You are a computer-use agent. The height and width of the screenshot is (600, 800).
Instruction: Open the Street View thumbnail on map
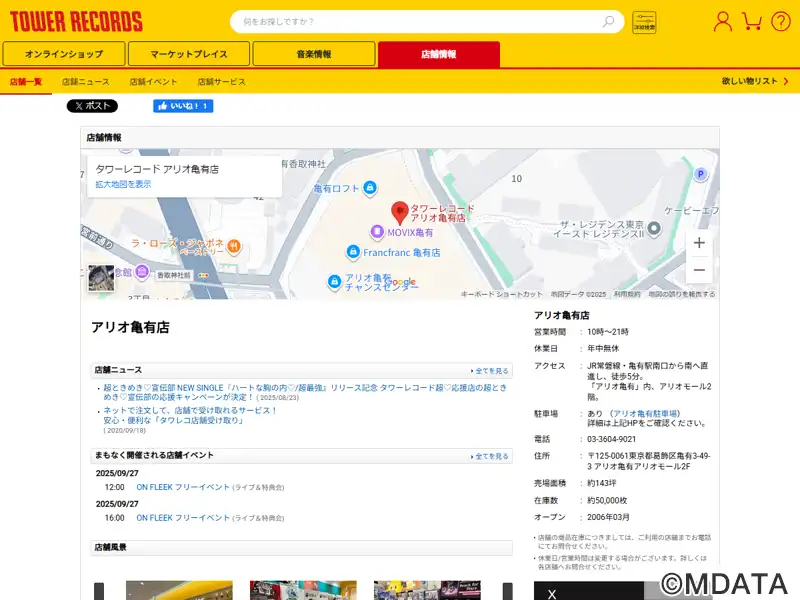pos(101,278)
